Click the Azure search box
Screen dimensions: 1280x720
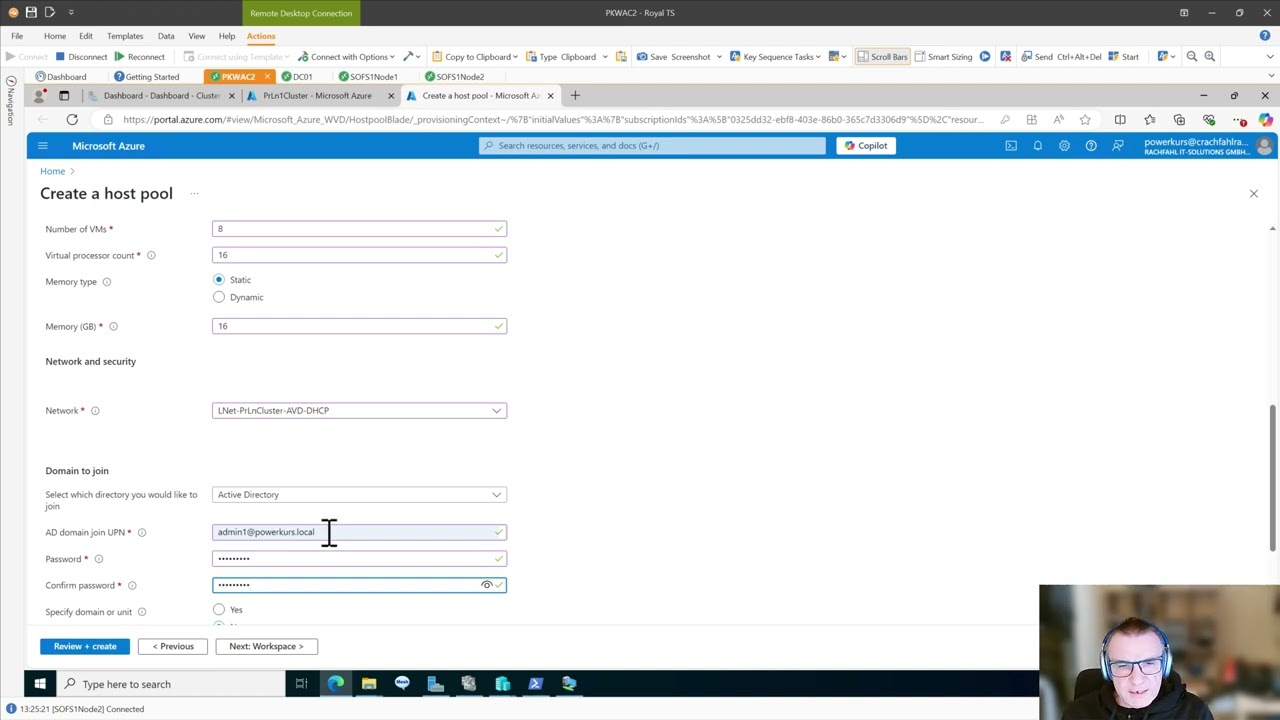pyautogui.click(x=652, y=146)
